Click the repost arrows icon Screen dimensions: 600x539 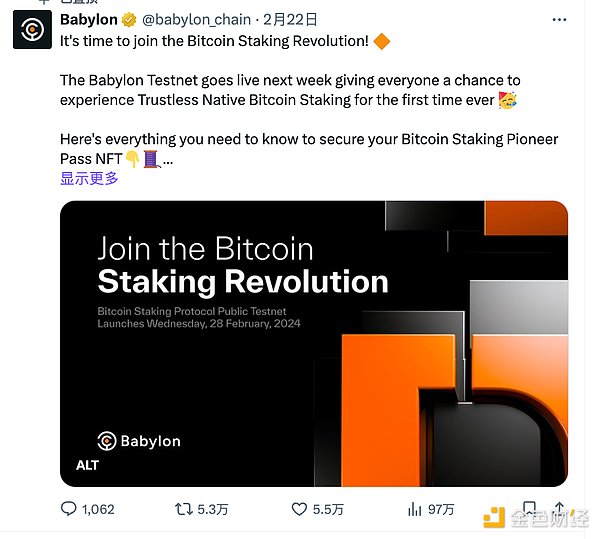pos(183,509)
